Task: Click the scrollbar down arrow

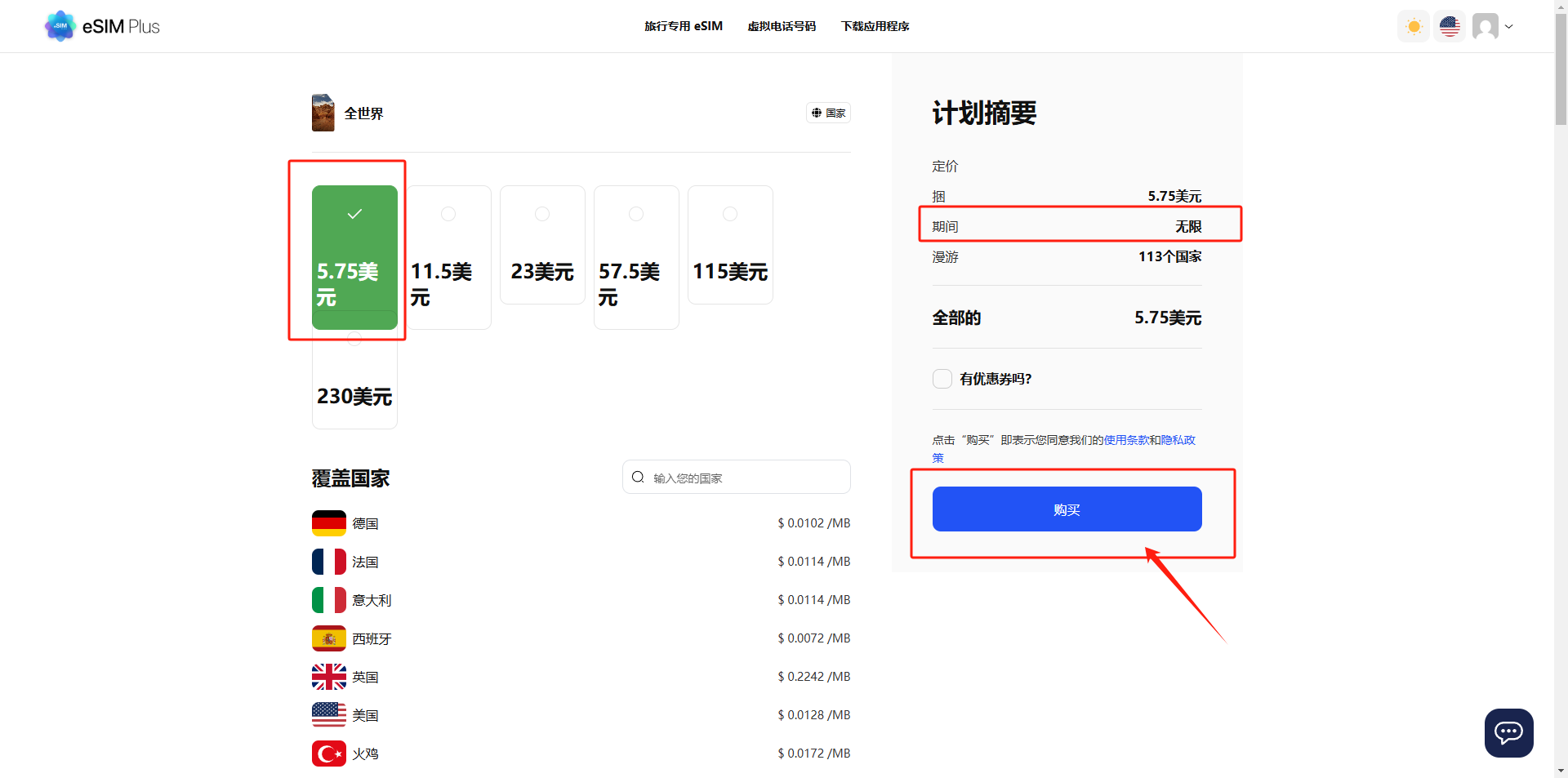Action: pyautogui.click(x=1561, y=771)
